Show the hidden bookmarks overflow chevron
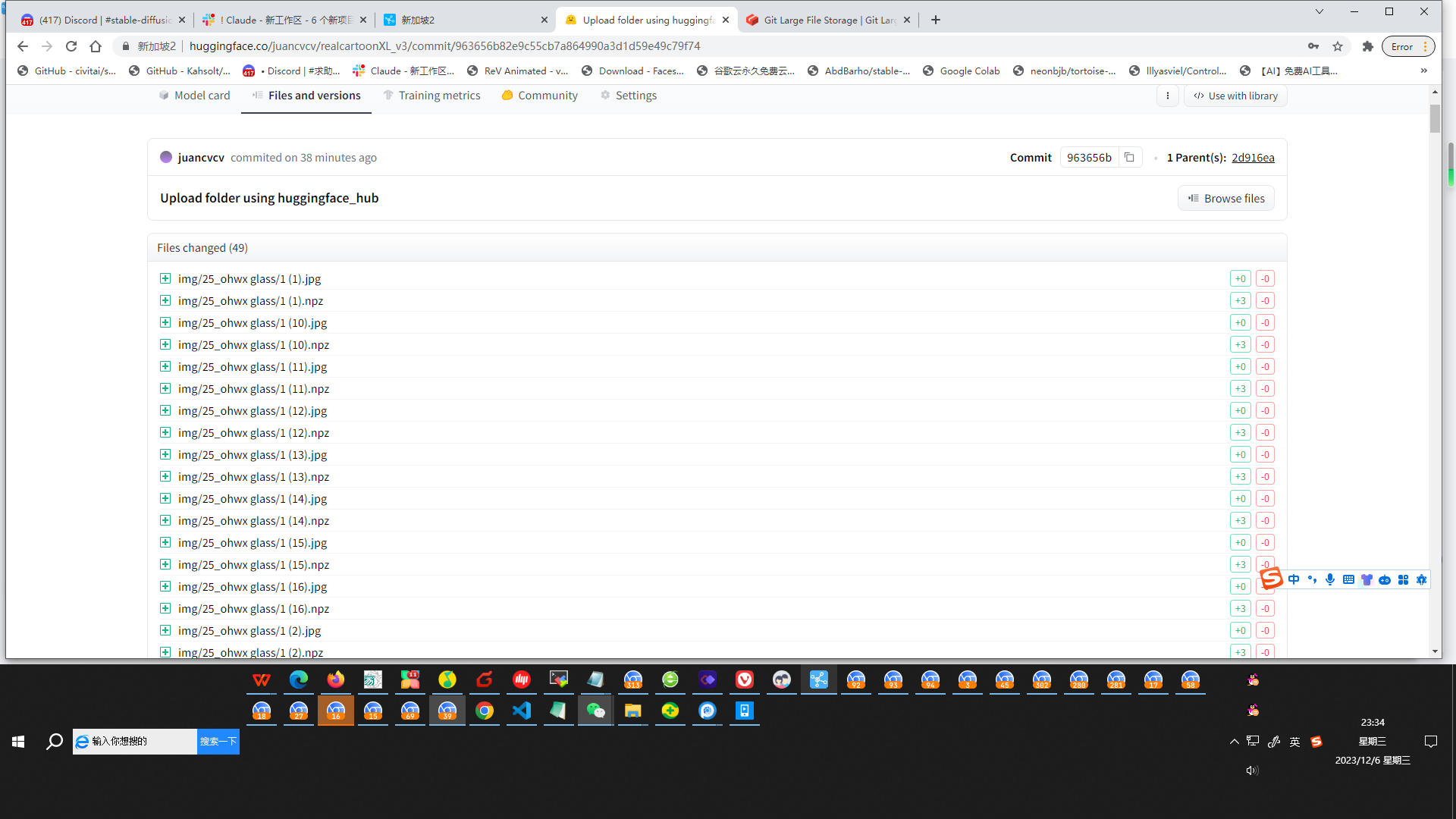 pyautogui.click(x=1423, y=71)
